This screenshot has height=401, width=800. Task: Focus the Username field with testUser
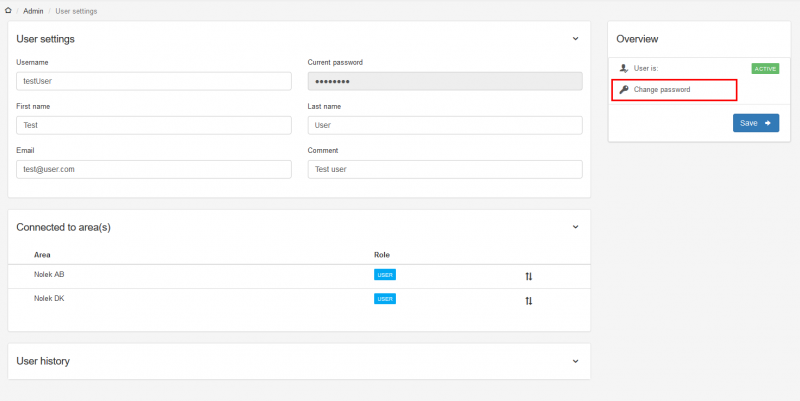point(154,81)
